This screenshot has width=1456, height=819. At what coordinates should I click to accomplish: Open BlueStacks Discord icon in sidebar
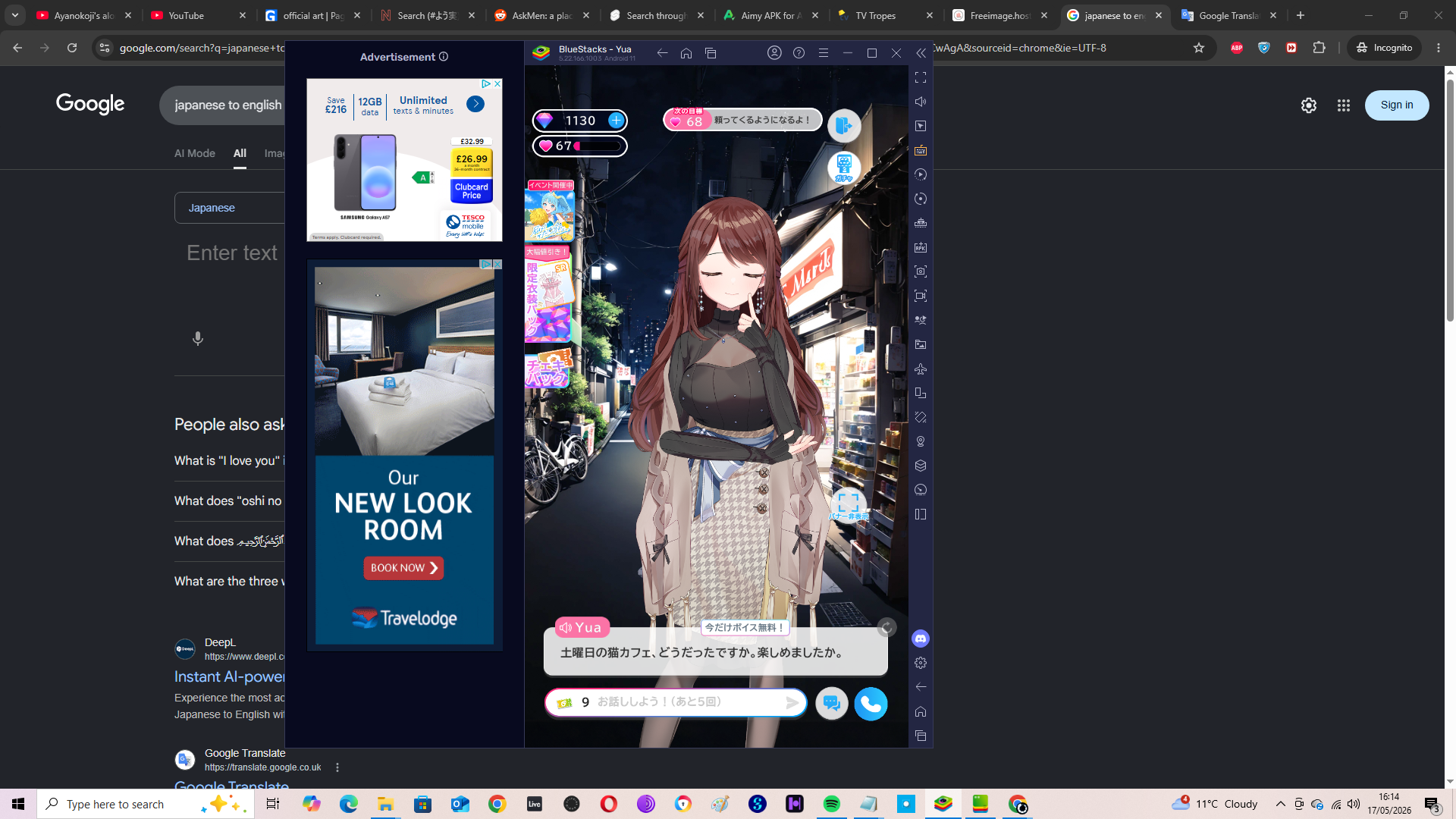pyautogui.click(x=921, y=639)
